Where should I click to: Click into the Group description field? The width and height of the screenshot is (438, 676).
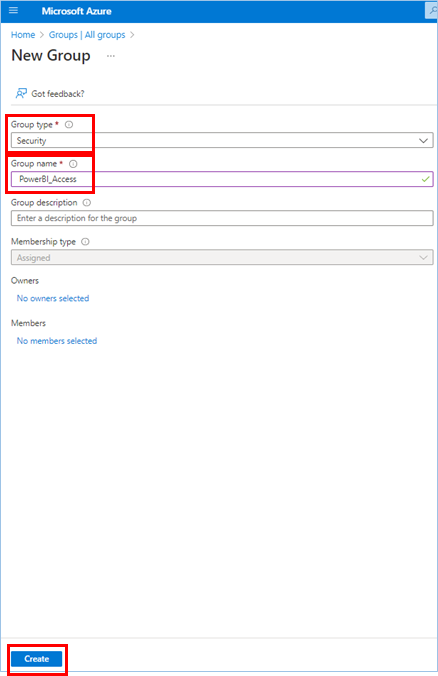(222, 218)
